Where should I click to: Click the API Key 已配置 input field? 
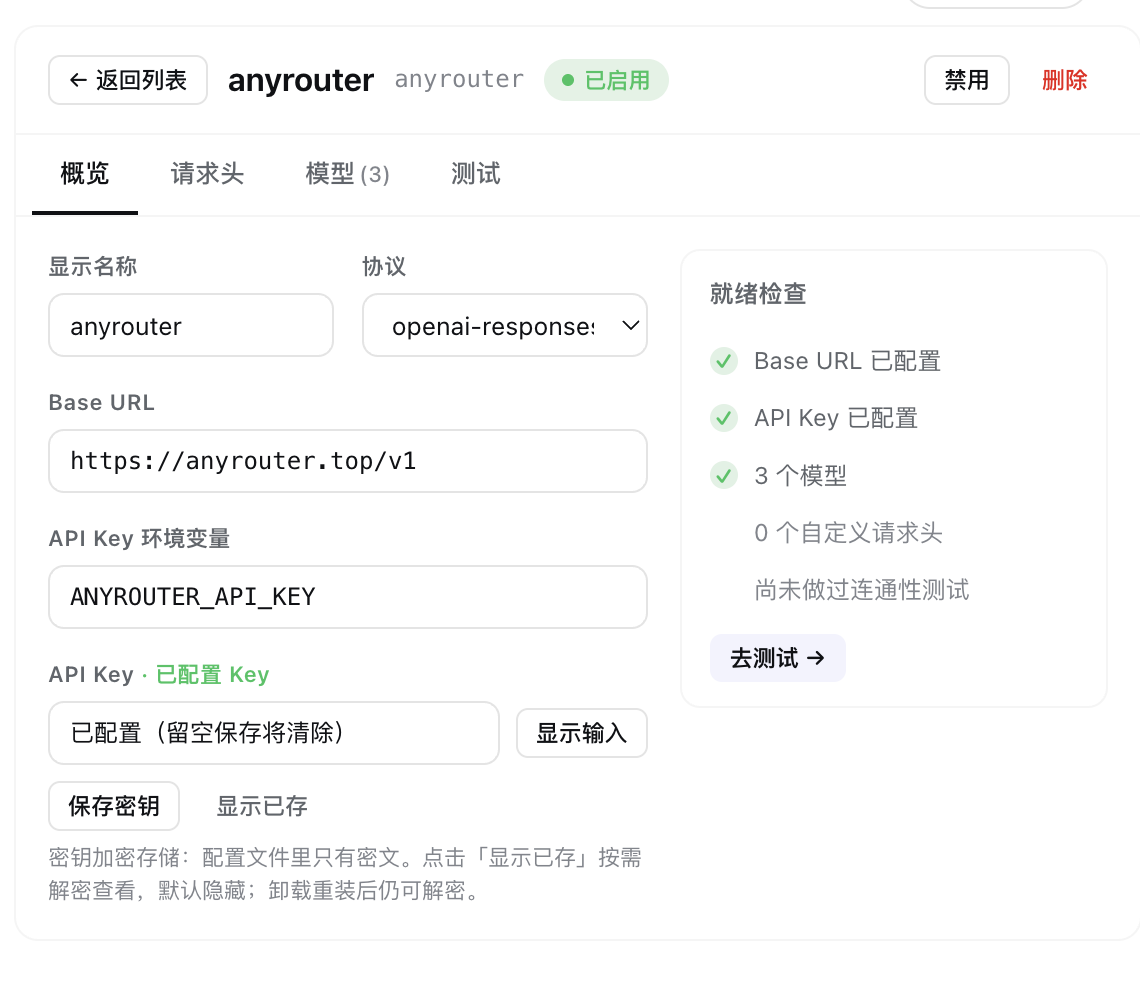point(274,733)
